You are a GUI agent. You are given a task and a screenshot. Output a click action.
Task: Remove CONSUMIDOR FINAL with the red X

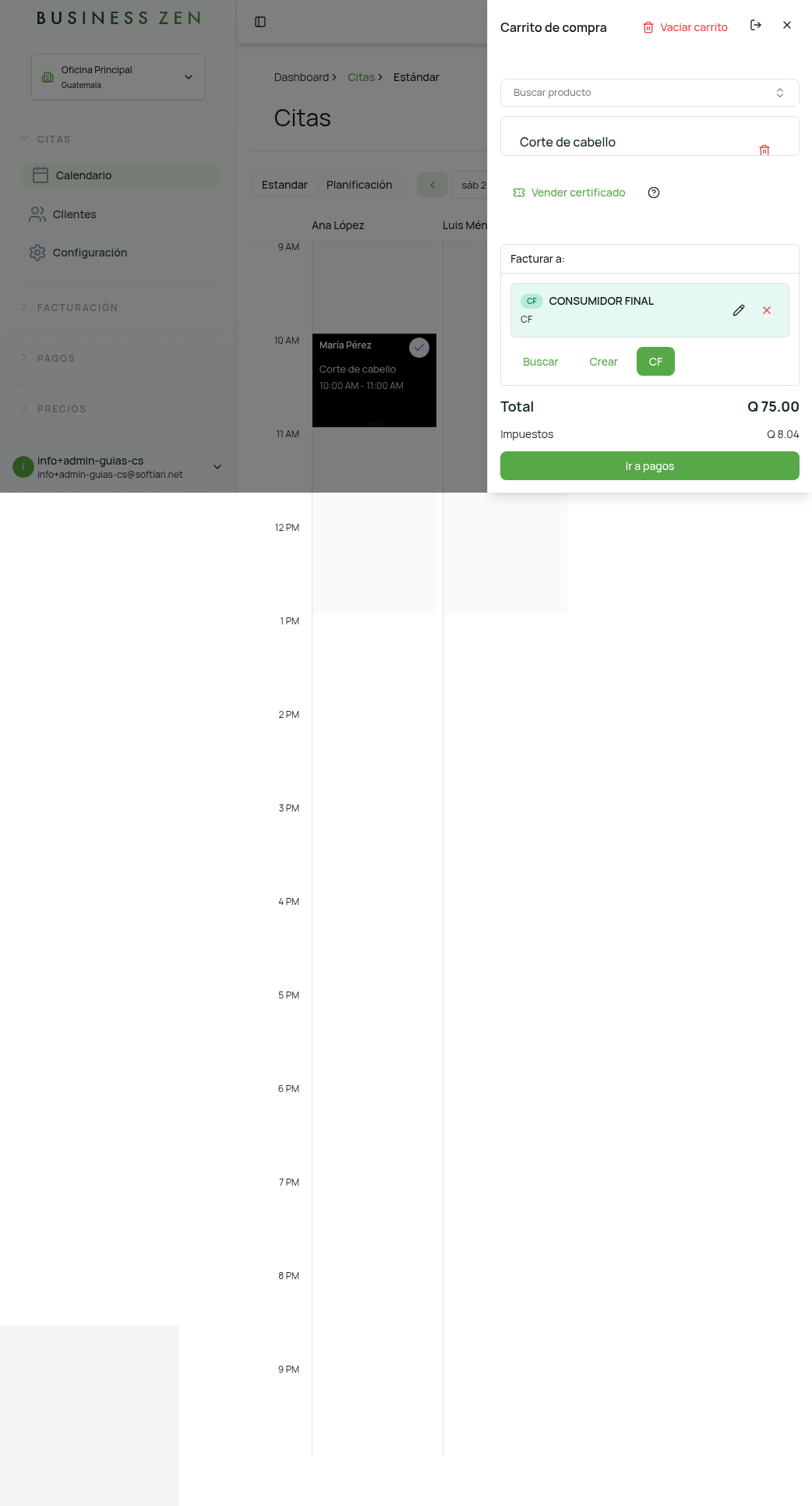point(767,310)
